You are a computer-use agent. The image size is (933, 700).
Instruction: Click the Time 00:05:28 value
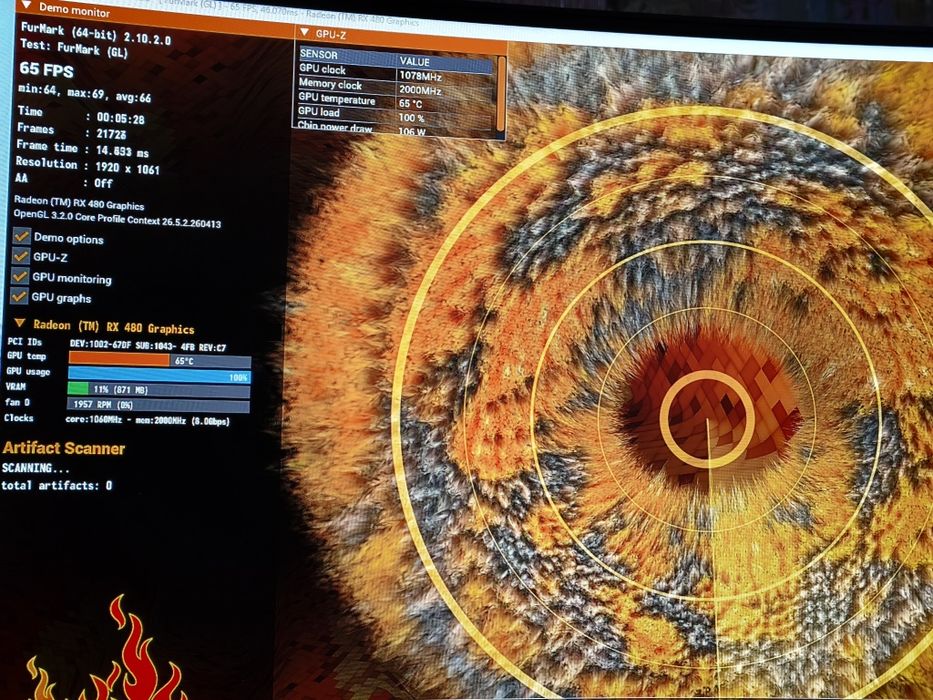pyautogui.click(x=120, y=118)
